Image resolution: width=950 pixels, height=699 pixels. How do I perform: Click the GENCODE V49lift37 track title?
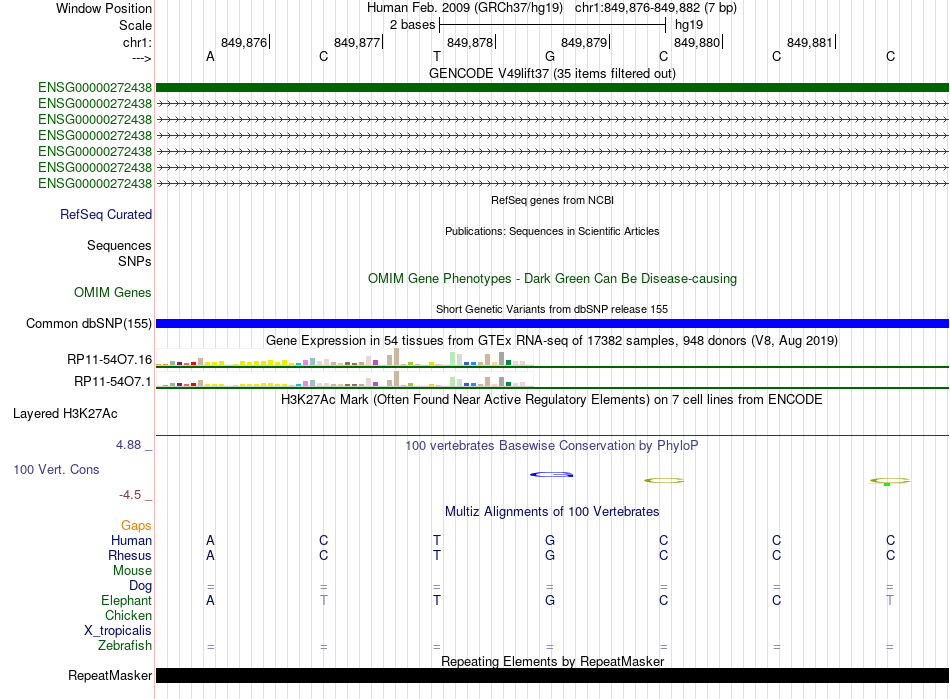point(552,73)
